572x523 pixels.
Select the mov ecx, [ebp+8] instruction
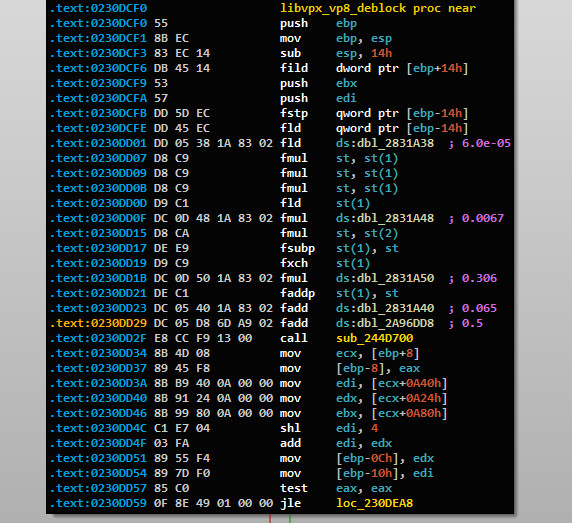[x=349, y=353]
